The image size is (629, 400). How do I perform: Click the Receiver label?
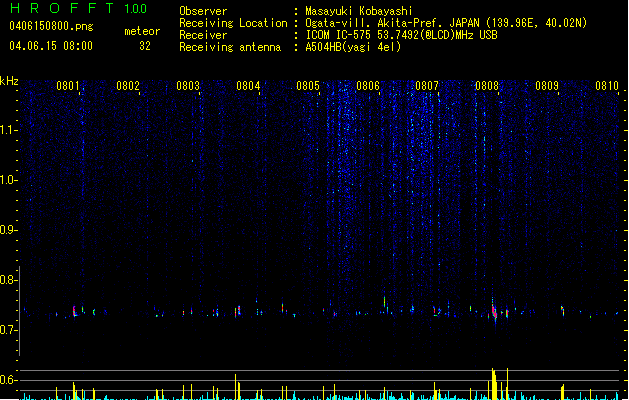coord(203,35)
